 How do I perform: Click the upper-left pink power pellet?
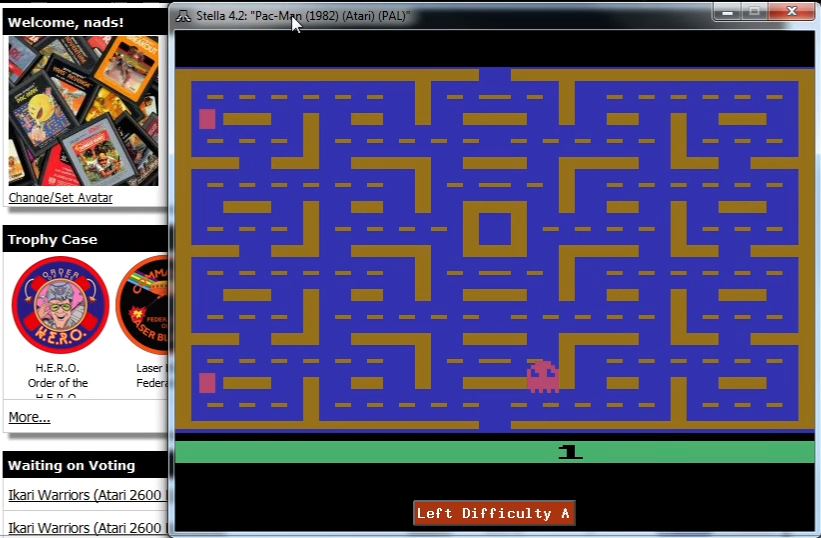pyautogui.click(x=207, y=119)
